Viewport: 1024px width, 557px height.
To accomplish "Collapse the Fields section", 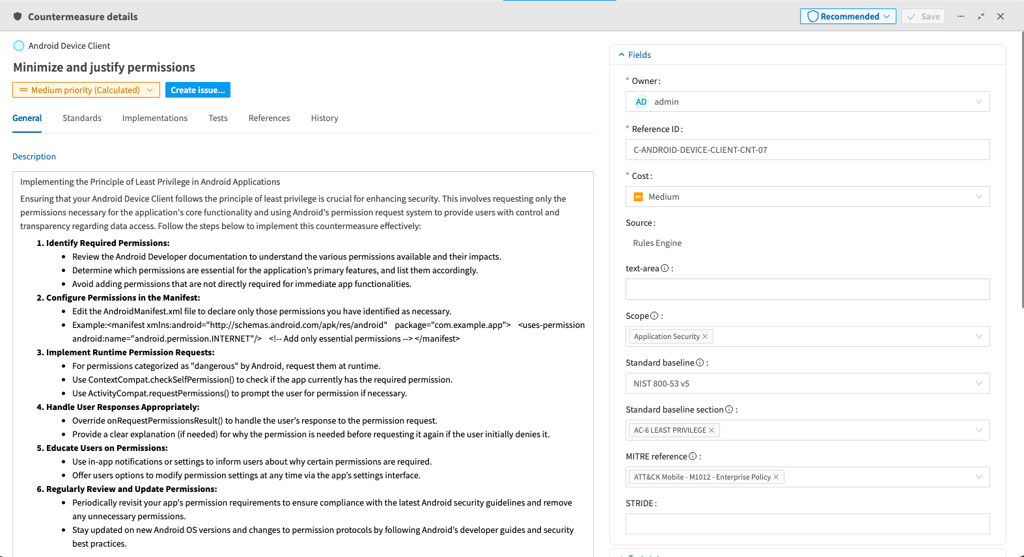I will point(634,55).
